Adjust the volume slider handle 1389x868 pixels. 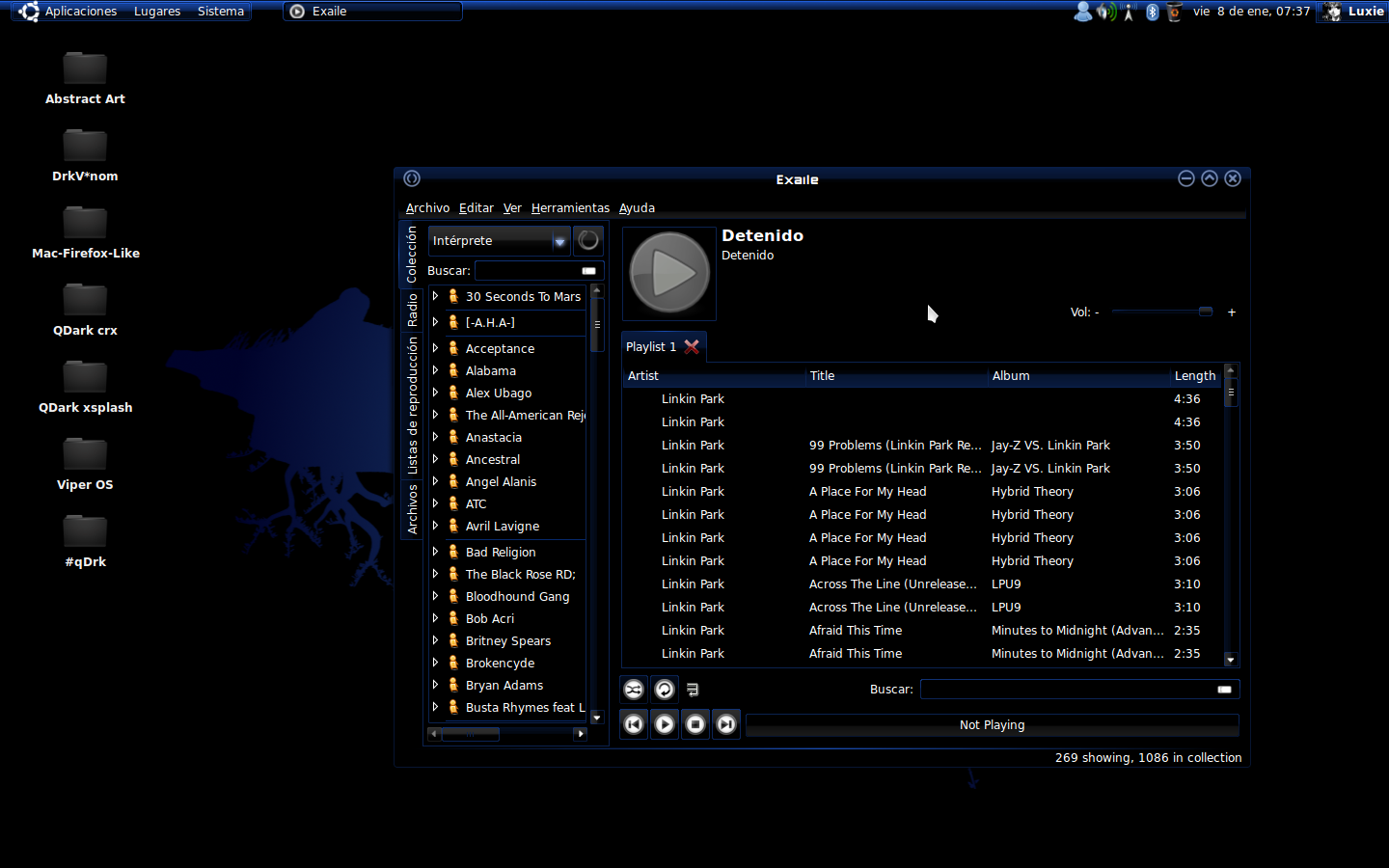tap(1205, 312)
